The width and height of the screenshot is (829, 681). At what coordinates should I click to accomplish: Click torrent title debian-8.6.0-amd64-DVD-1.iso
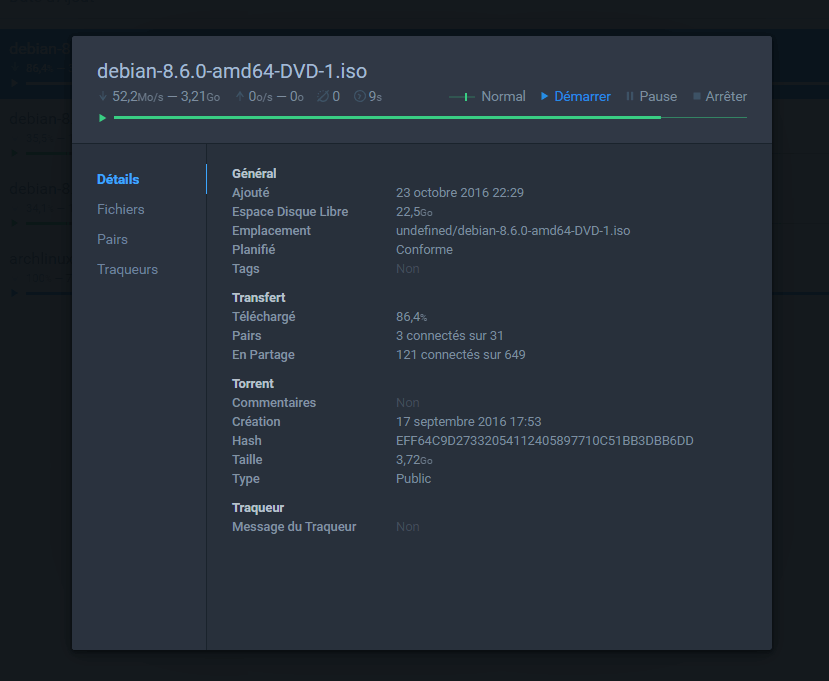coord(232,71)
